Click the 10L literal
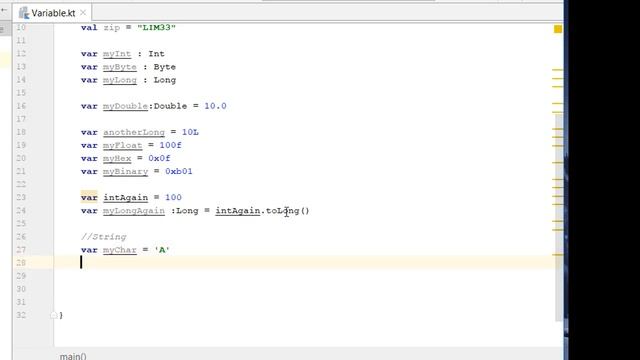The width and height of the screenshot is (640, 360). tap(190, 132)
